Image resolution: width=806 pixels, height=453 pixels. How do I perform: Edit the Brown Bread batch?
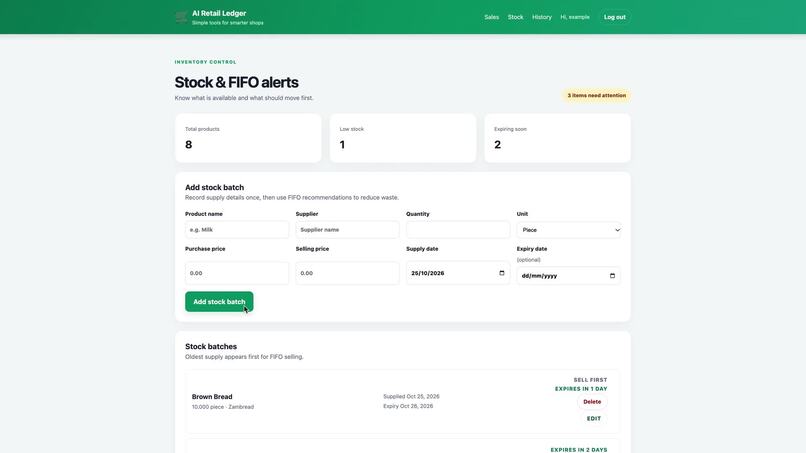pos(594,419)
